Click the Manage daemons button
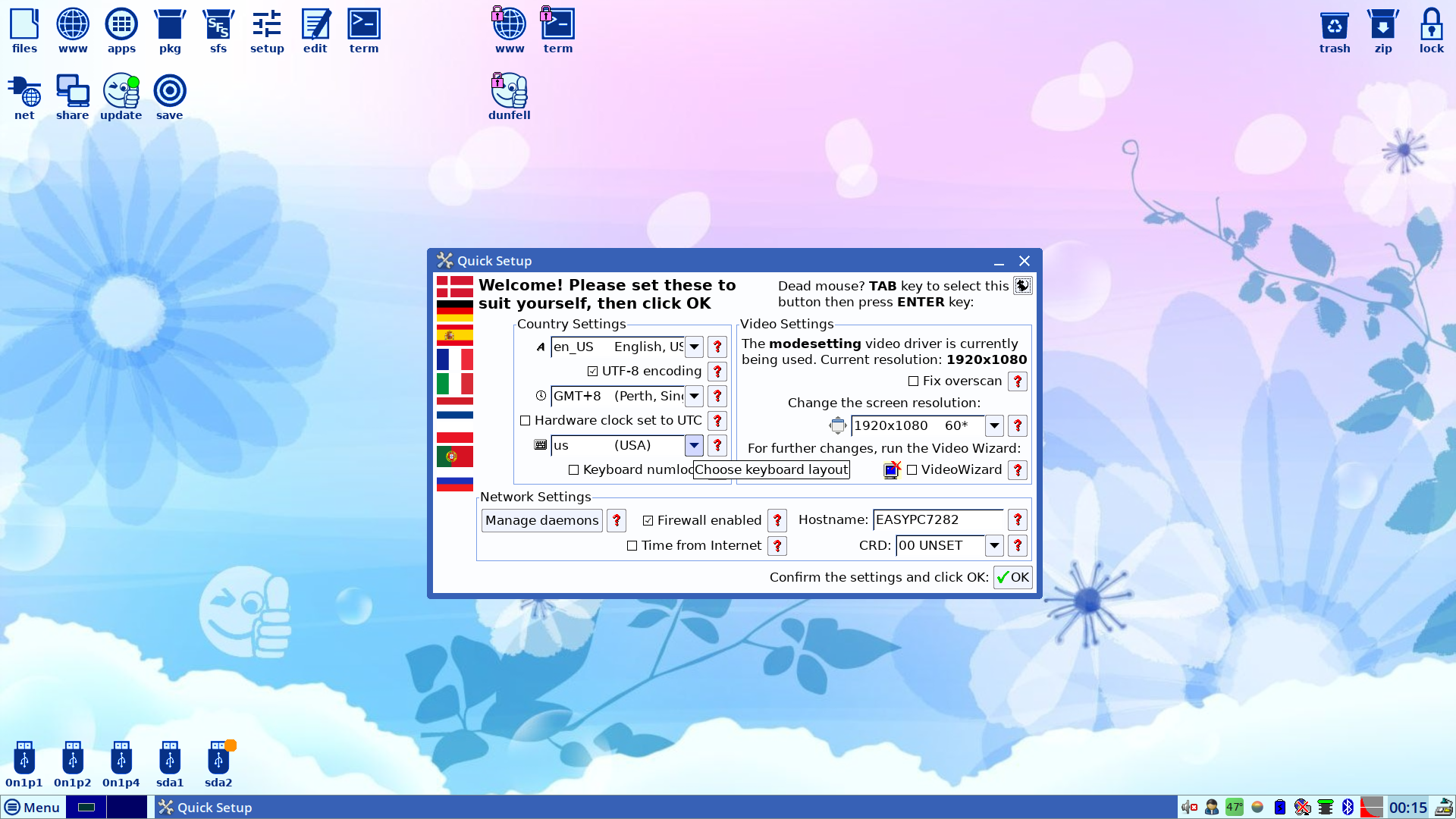 (x=542, y=521)
